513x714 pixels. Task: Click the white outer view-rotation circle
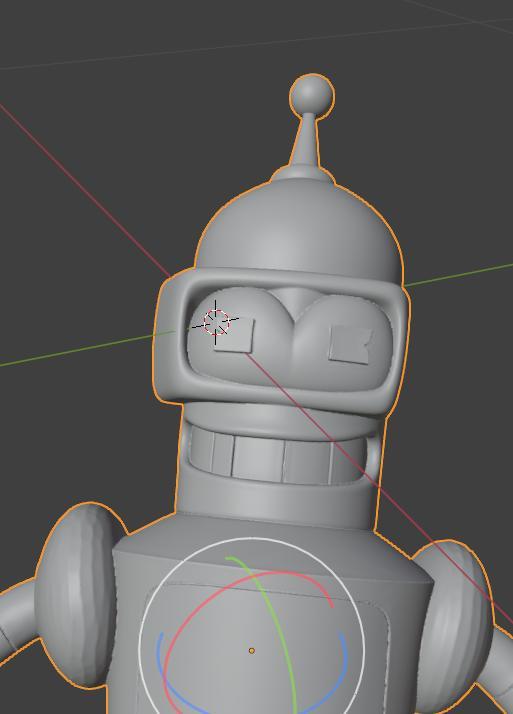(x=252, y=538)
